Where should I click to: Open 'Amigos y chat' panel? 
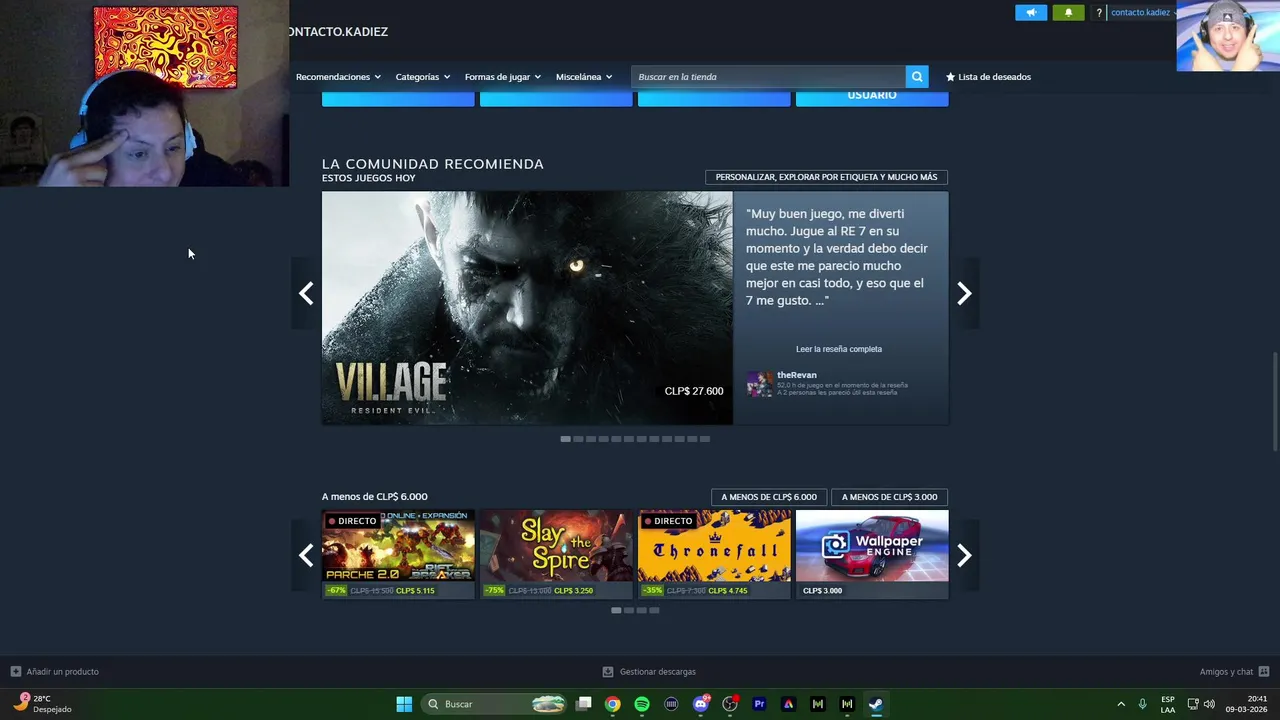pos(1234,672)
